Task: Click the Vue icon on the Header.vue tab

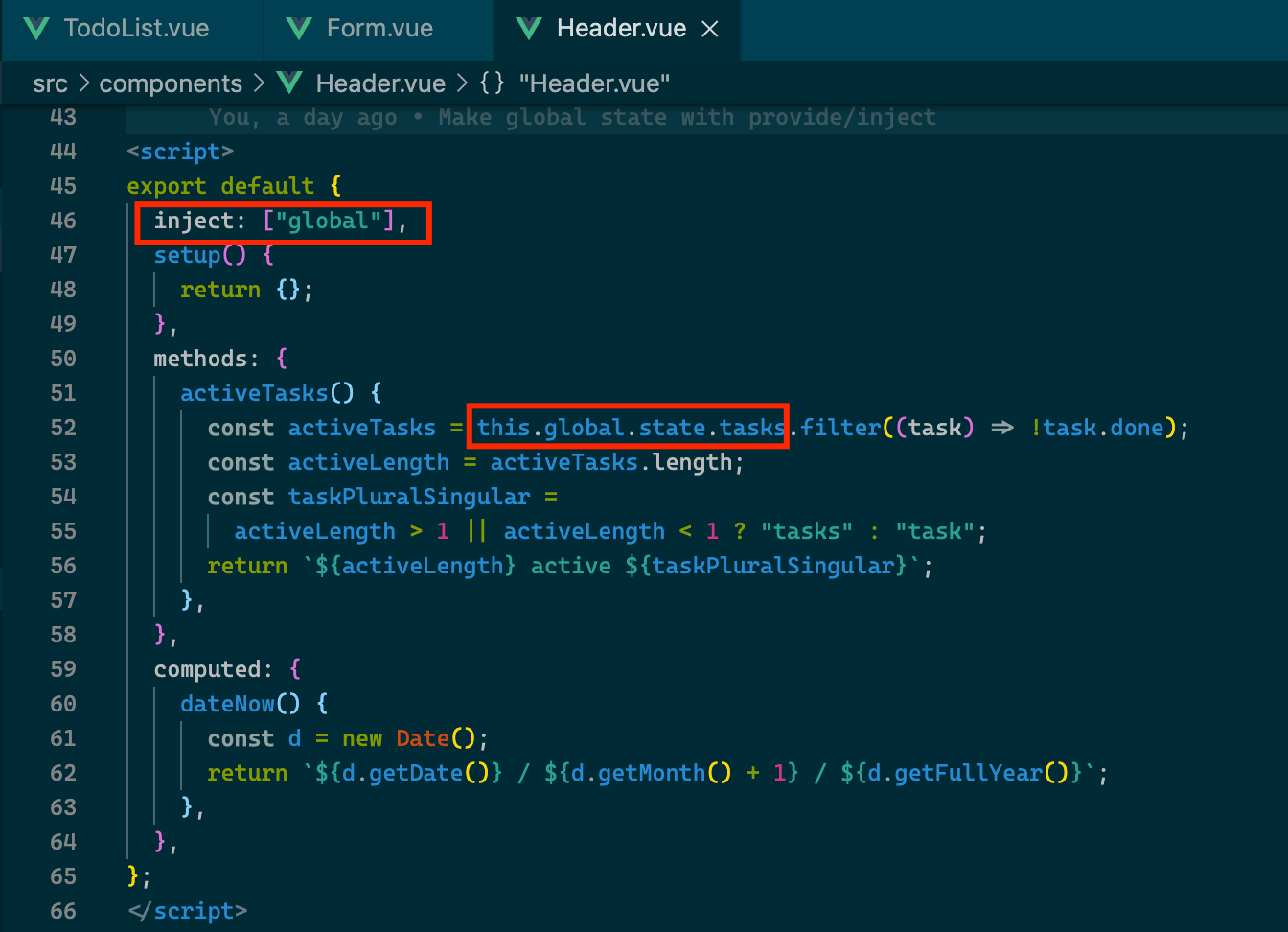Action: pos(529,29)
